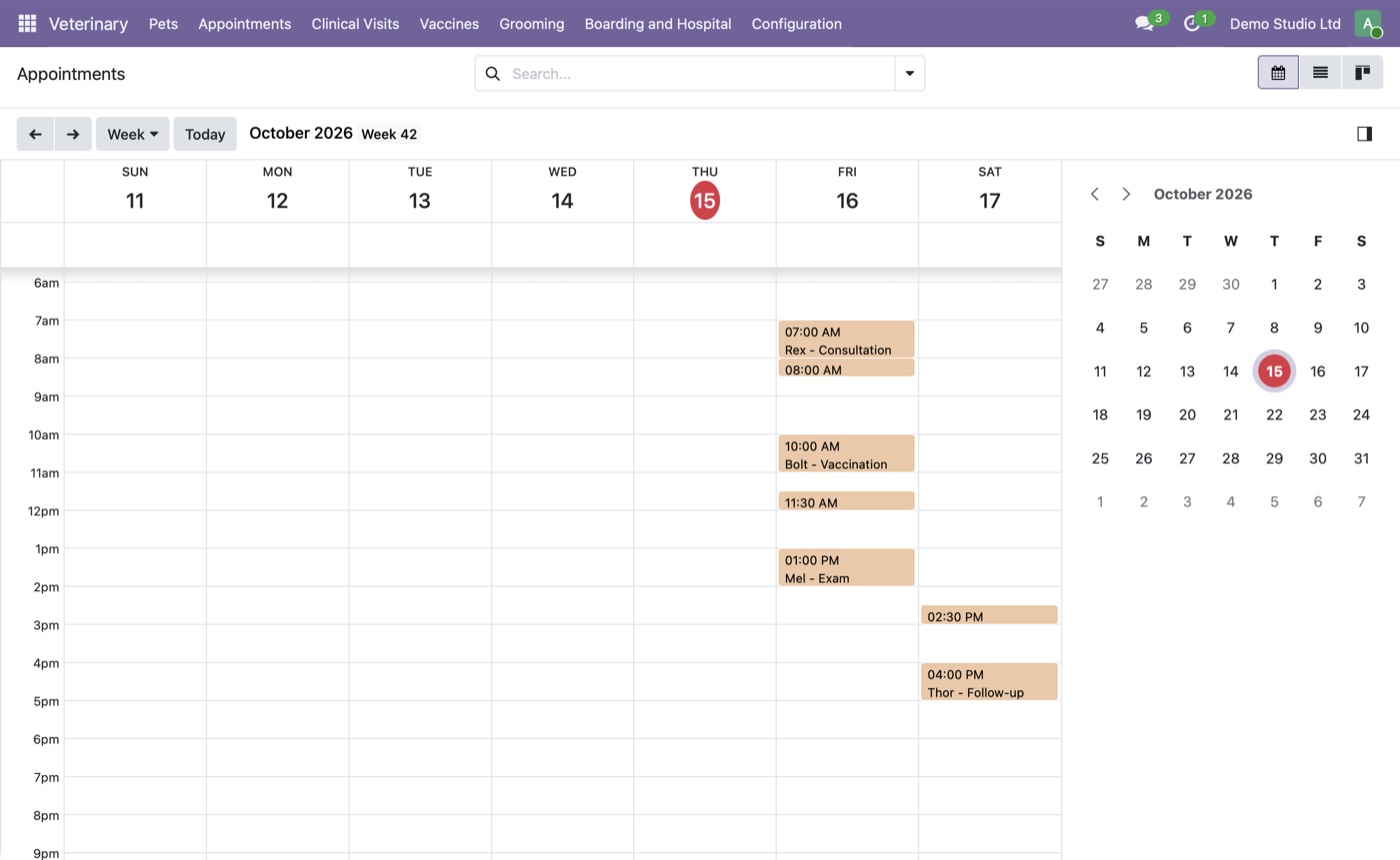Open the Pets menu
Screen dimensions: 1400x860
(x=163, y=23)
